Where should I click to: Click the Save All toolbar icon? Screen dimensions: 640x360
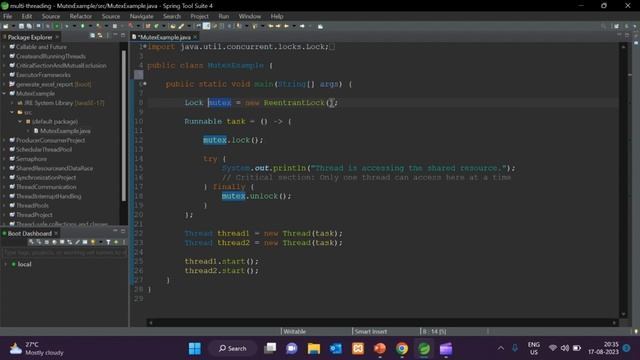[x=29, y=26]
